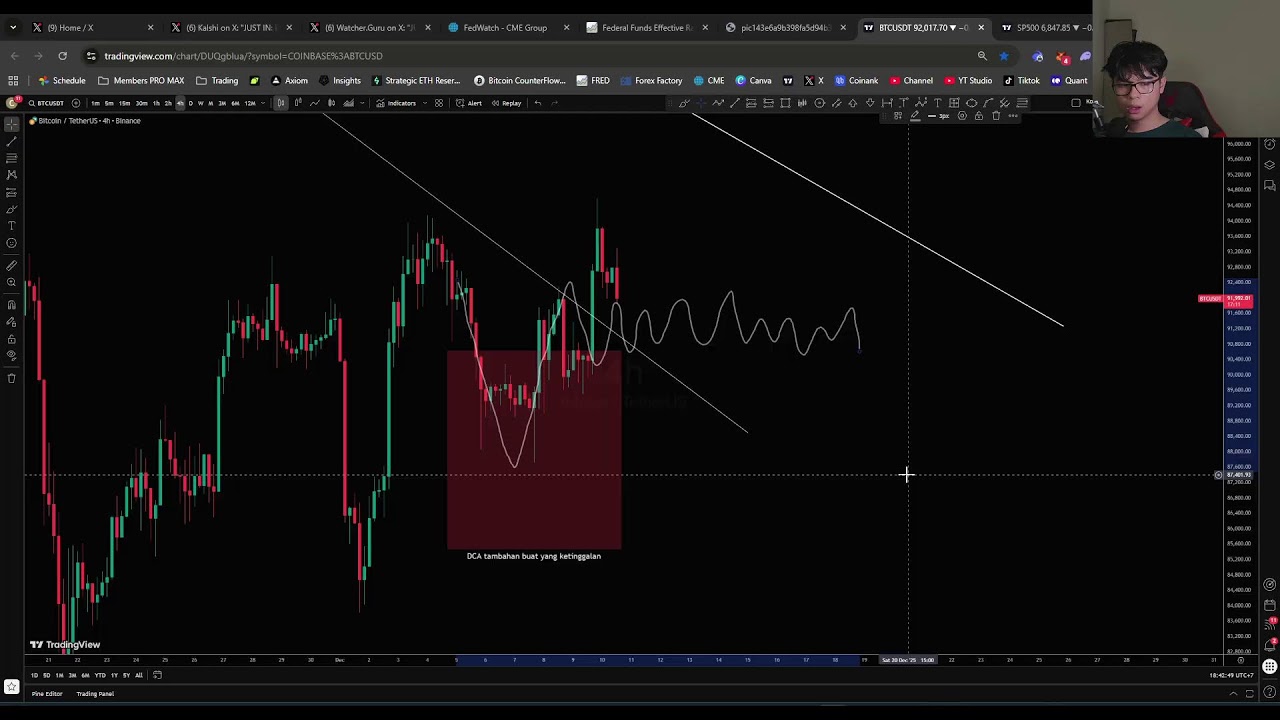
Task: Delete the selected drawing with trash icon
Action: click(996, 116)
